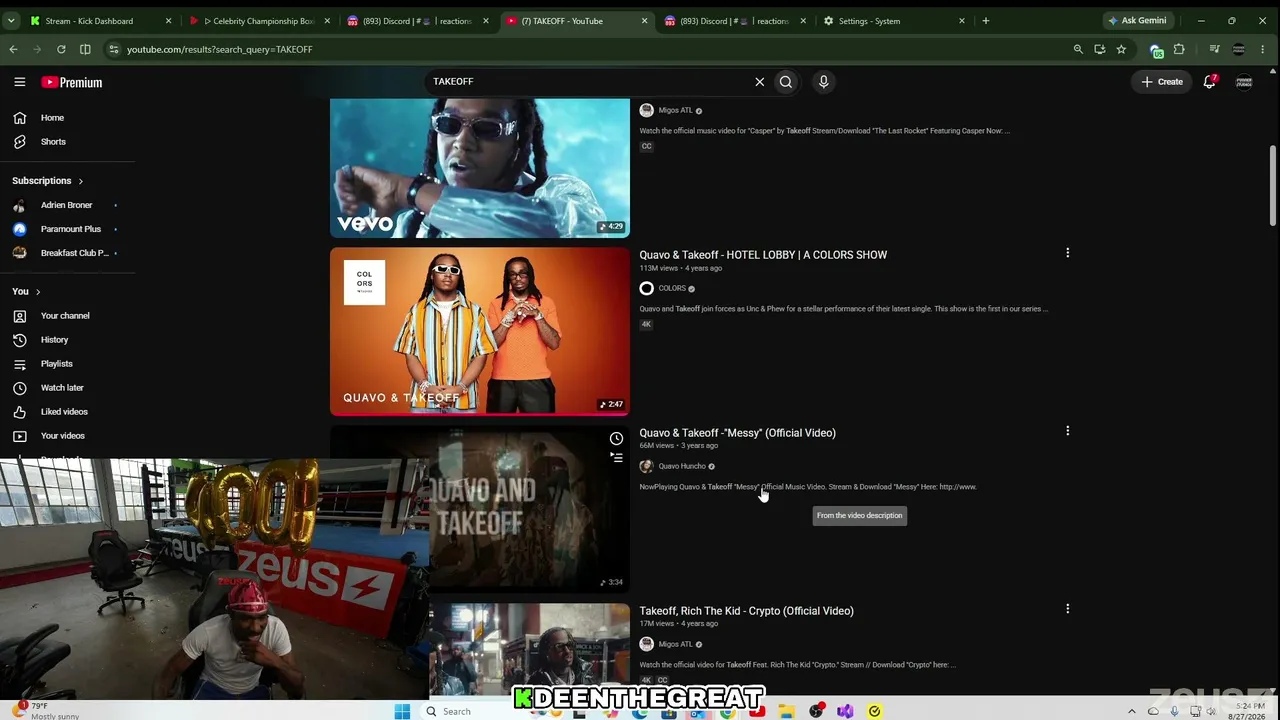Open Migos ATL channel of Casper video
The image size is (1280, 720).
675,110
